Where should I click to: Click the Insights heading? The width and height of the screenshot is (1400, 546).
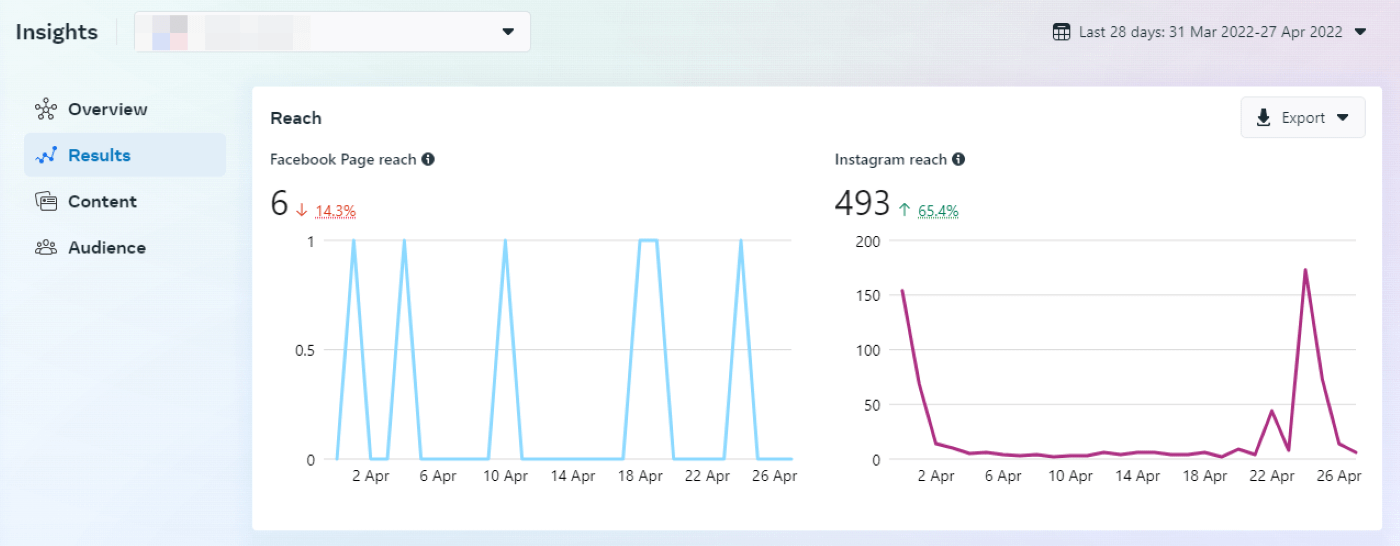click(x=57, y=32)
